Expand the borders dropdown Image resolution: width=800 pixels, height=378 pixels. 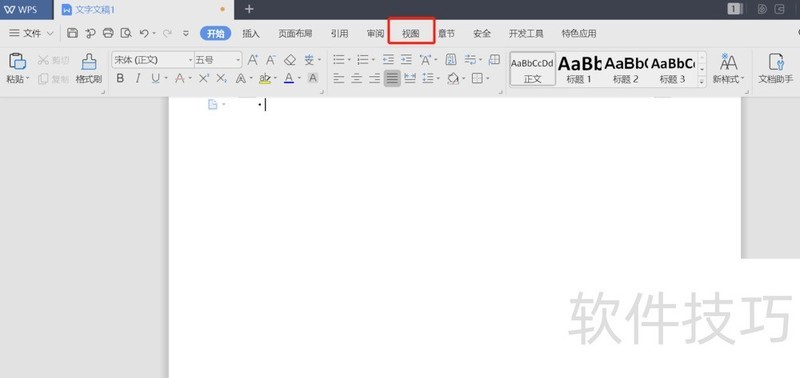point(488,79)
